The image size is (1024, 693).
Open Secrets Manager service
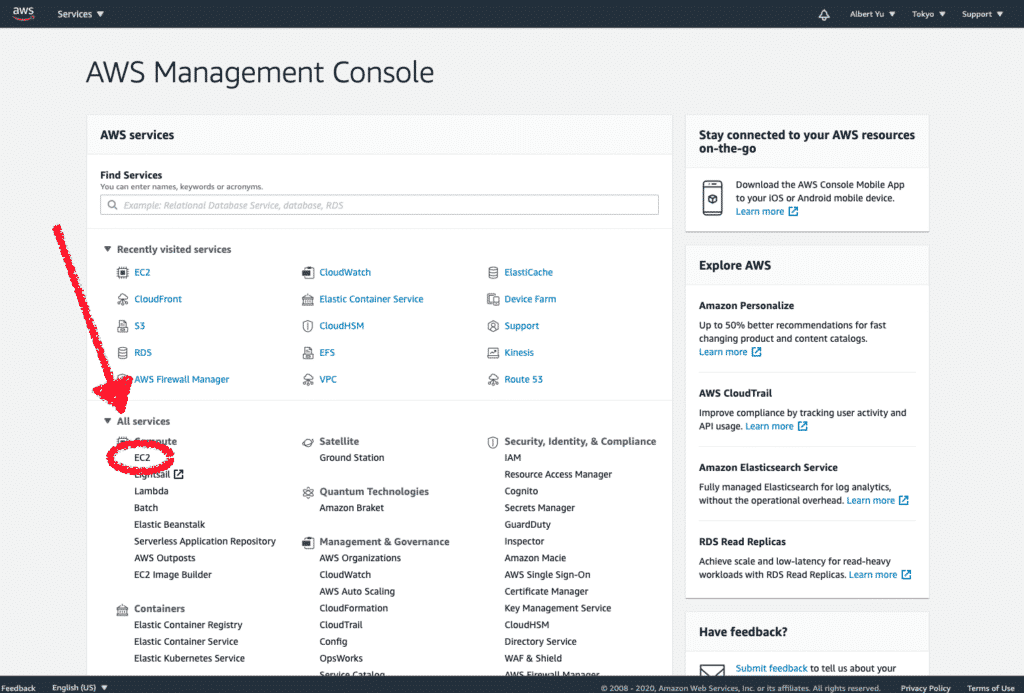pyautogui.click(x=539, y=508)
